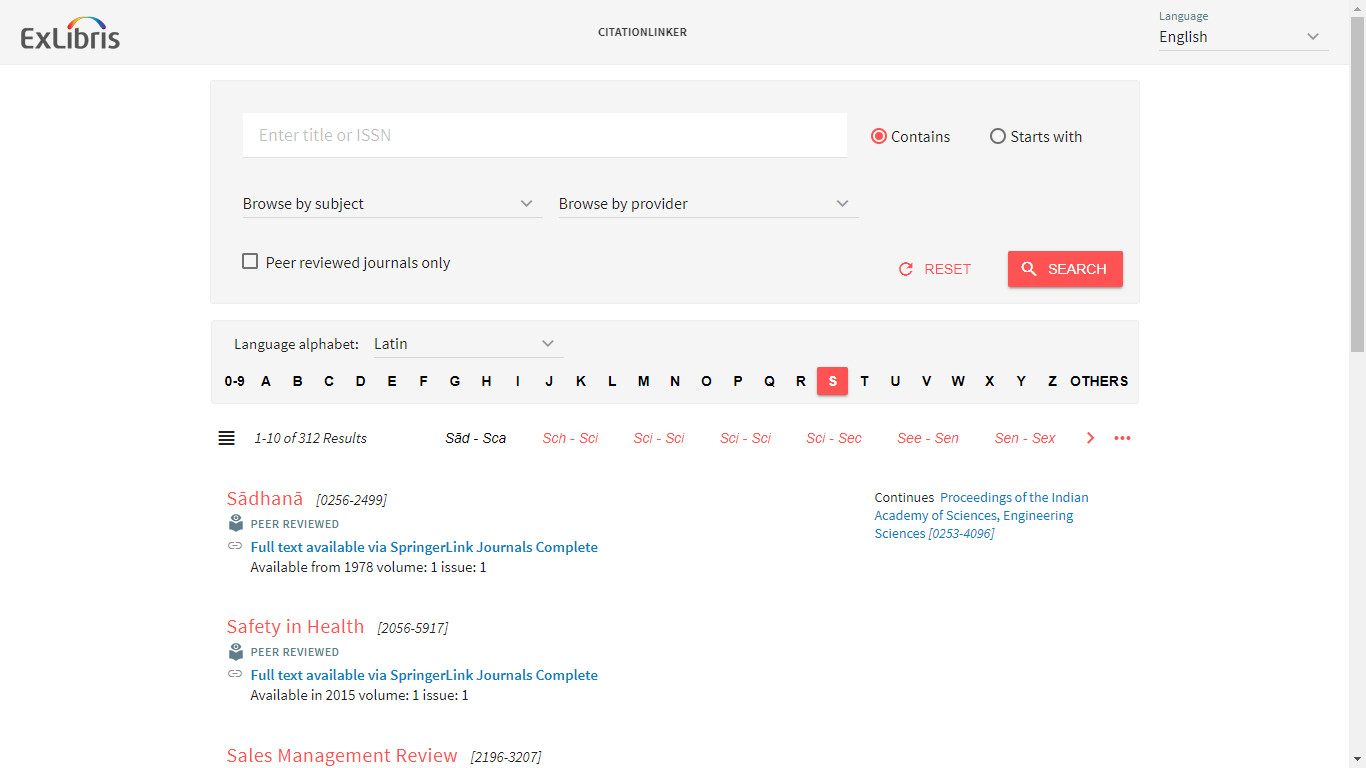
Task: Click the peer reviewed icon under Safety in Health
Action: coord(236,651)
